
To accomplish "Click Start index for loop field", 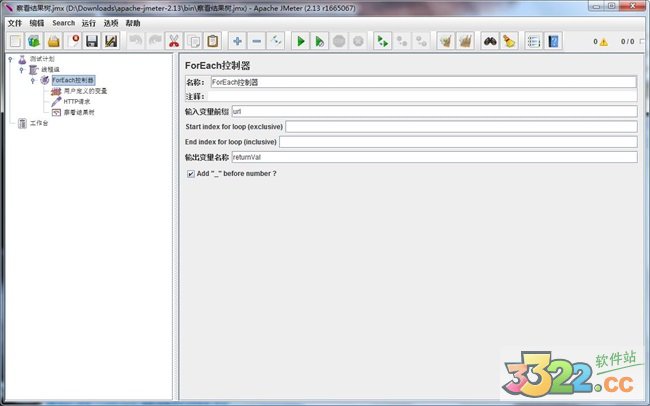I will point(461,126).
